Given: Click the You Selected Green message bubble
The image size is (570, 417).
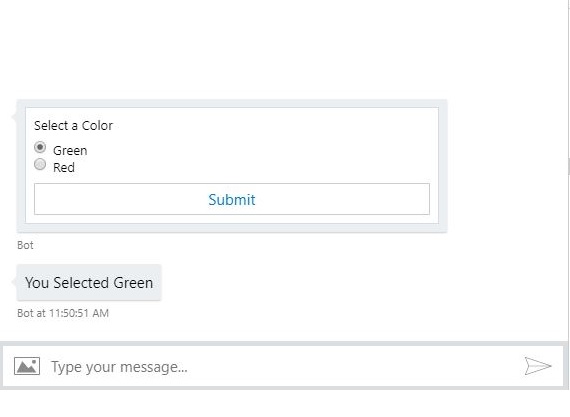Looking at the screenshot, I should pyautogui.click(x=89, y=282).
